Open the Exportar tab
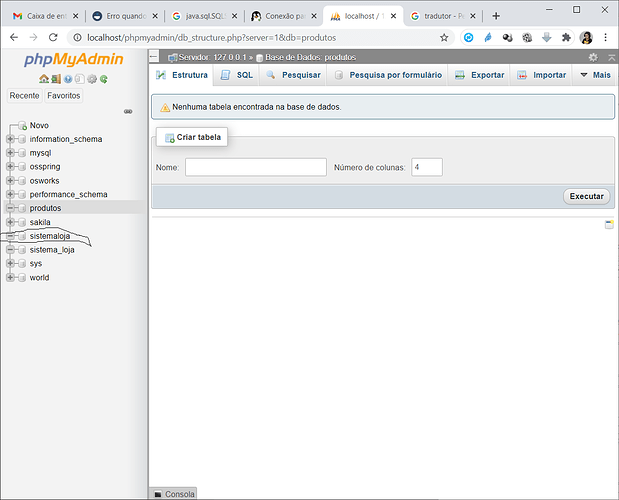Viewport: 619px width, 500px height. pyautogui.click(x=479, y=75)
